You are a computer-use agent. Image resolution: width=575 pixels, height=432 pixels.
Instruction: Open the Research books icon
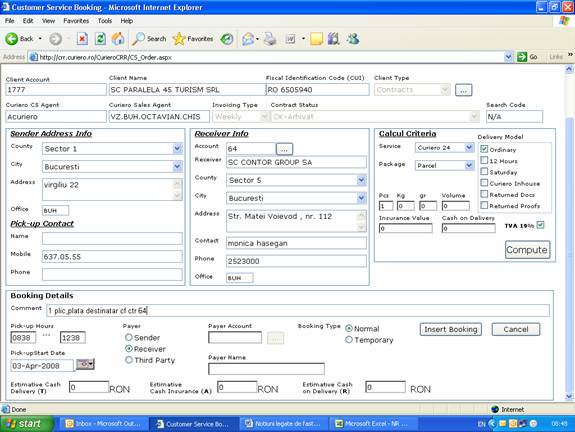click(x=334, y=39)
